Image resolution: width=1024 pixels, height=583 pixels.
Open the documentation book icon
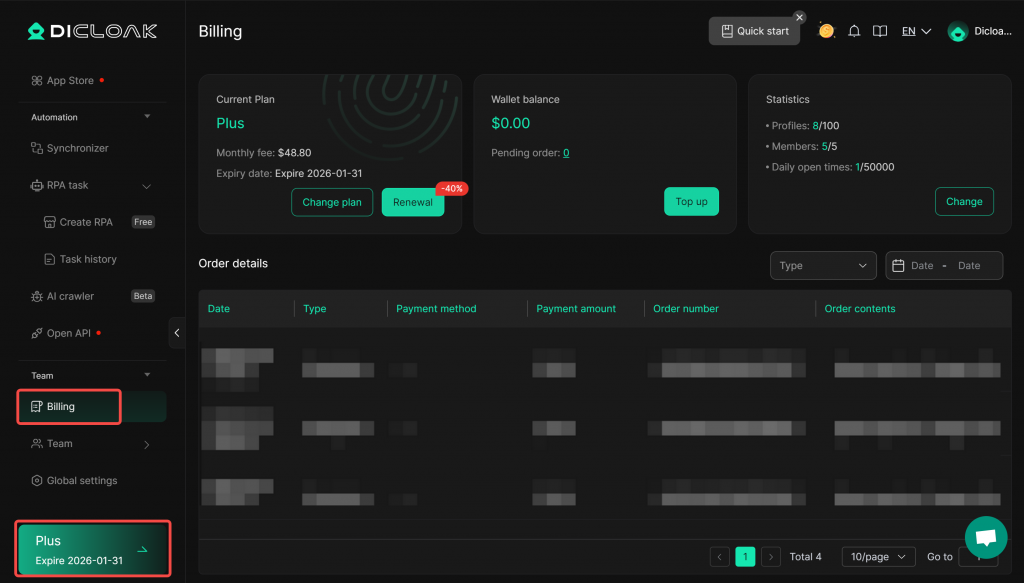point(880,31)
